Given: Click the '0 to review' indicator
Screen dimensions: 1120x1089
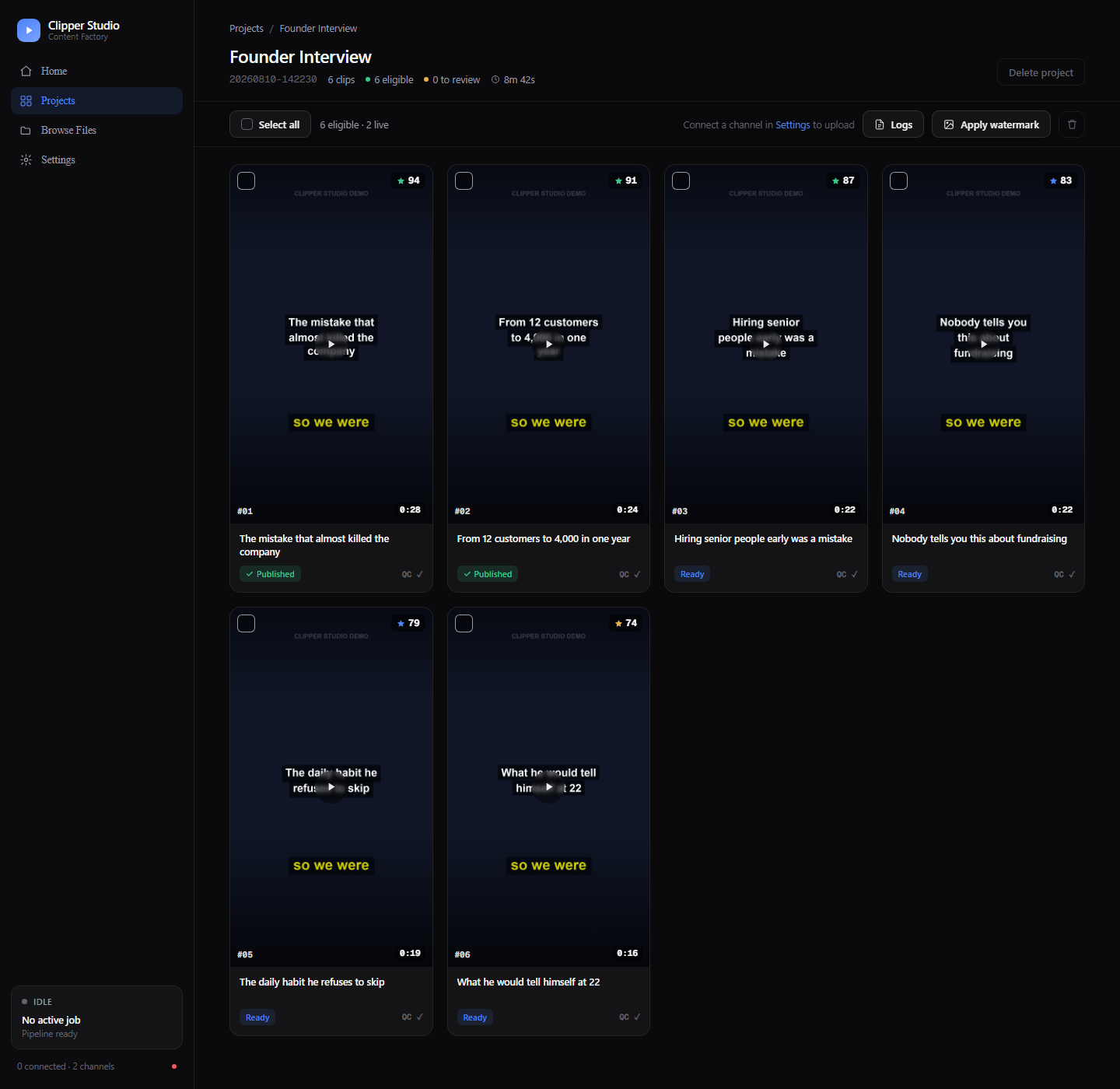Looking at the screenshot, I should (452, 79).
